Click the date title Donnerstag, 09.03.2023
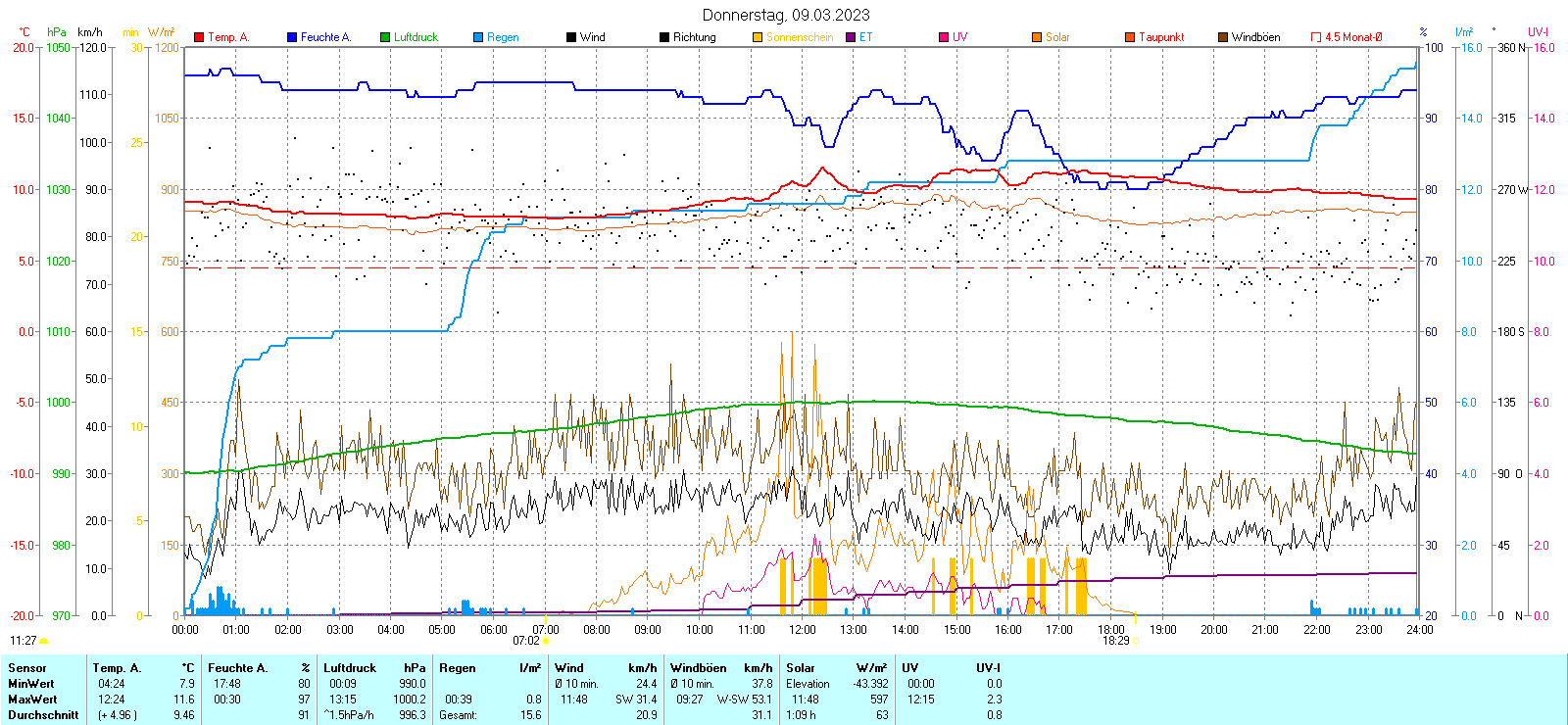 [x=785, y=15]
